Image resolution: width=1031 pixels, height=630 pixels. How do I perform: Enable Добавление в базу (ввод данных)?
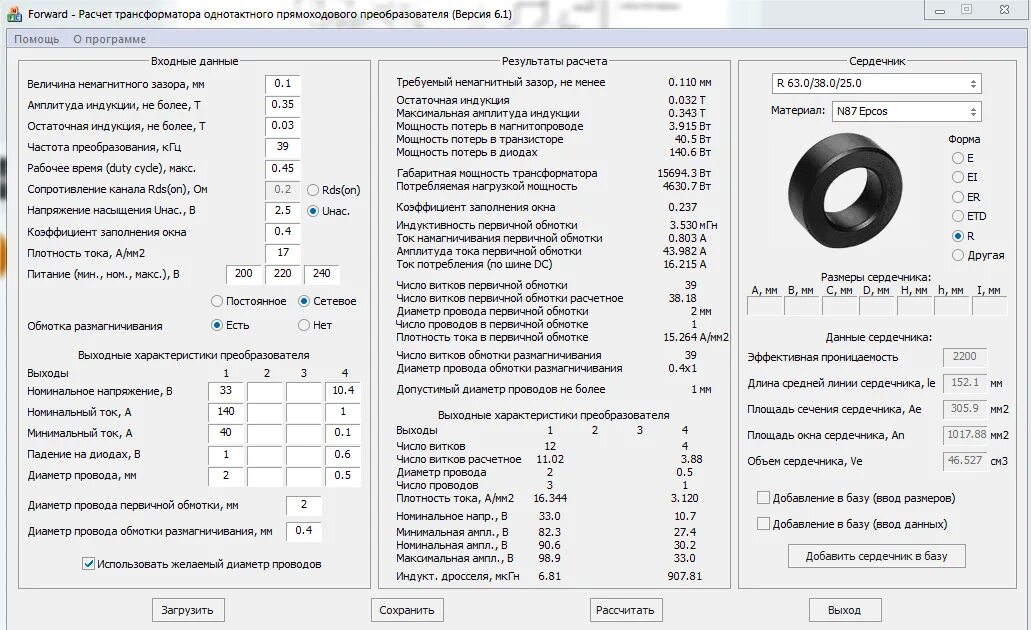(763, 524)
